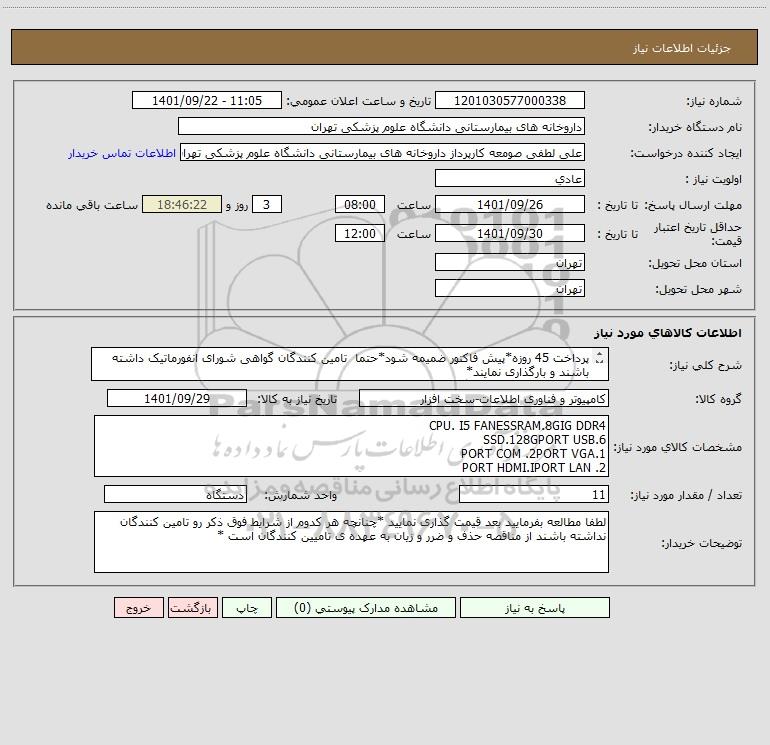Click the استان محل تحویل label

click(695, 263)
